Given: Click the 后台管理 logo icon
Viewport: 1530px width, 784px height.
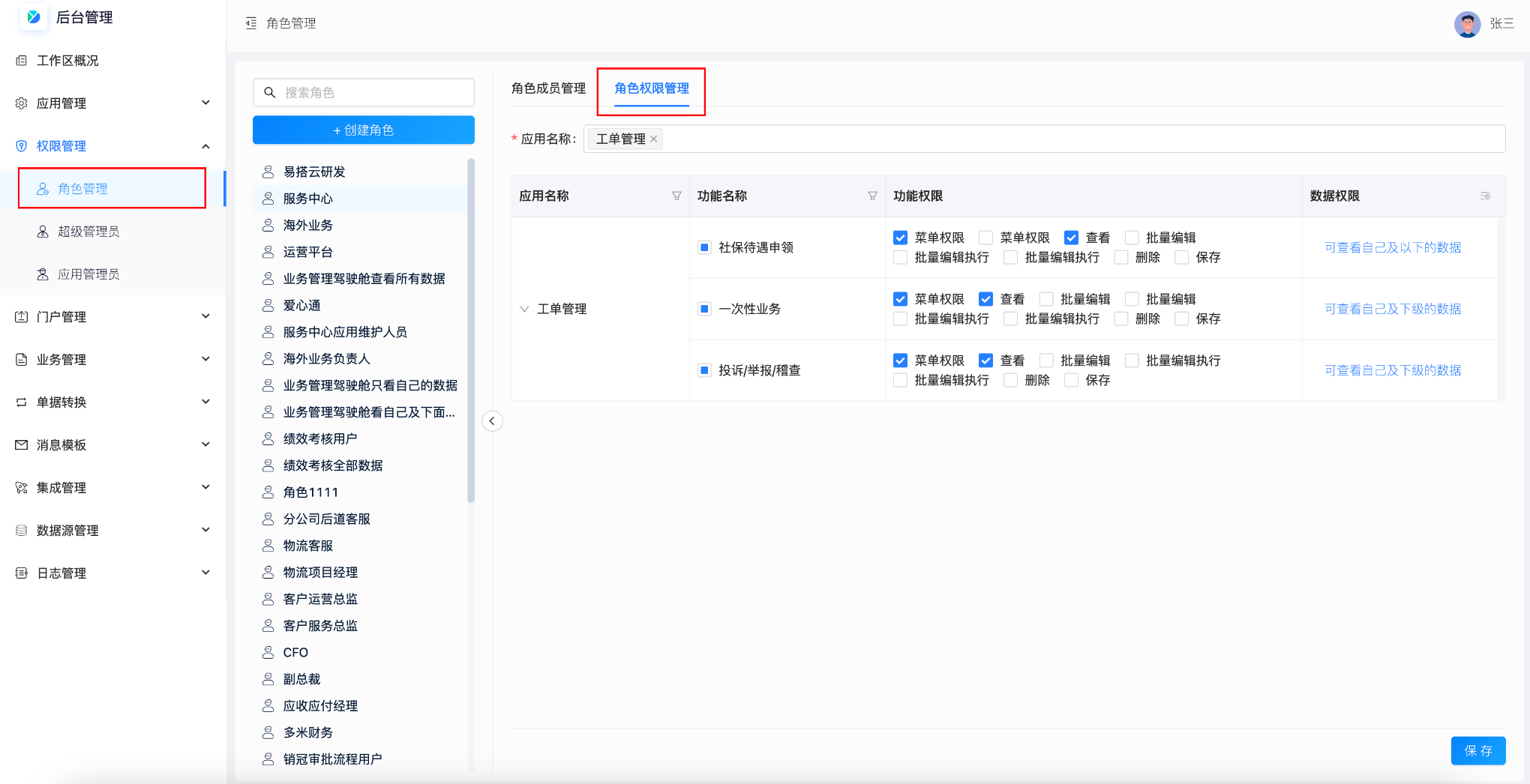Looking at the screenshot, I should [x=34, y=16].
